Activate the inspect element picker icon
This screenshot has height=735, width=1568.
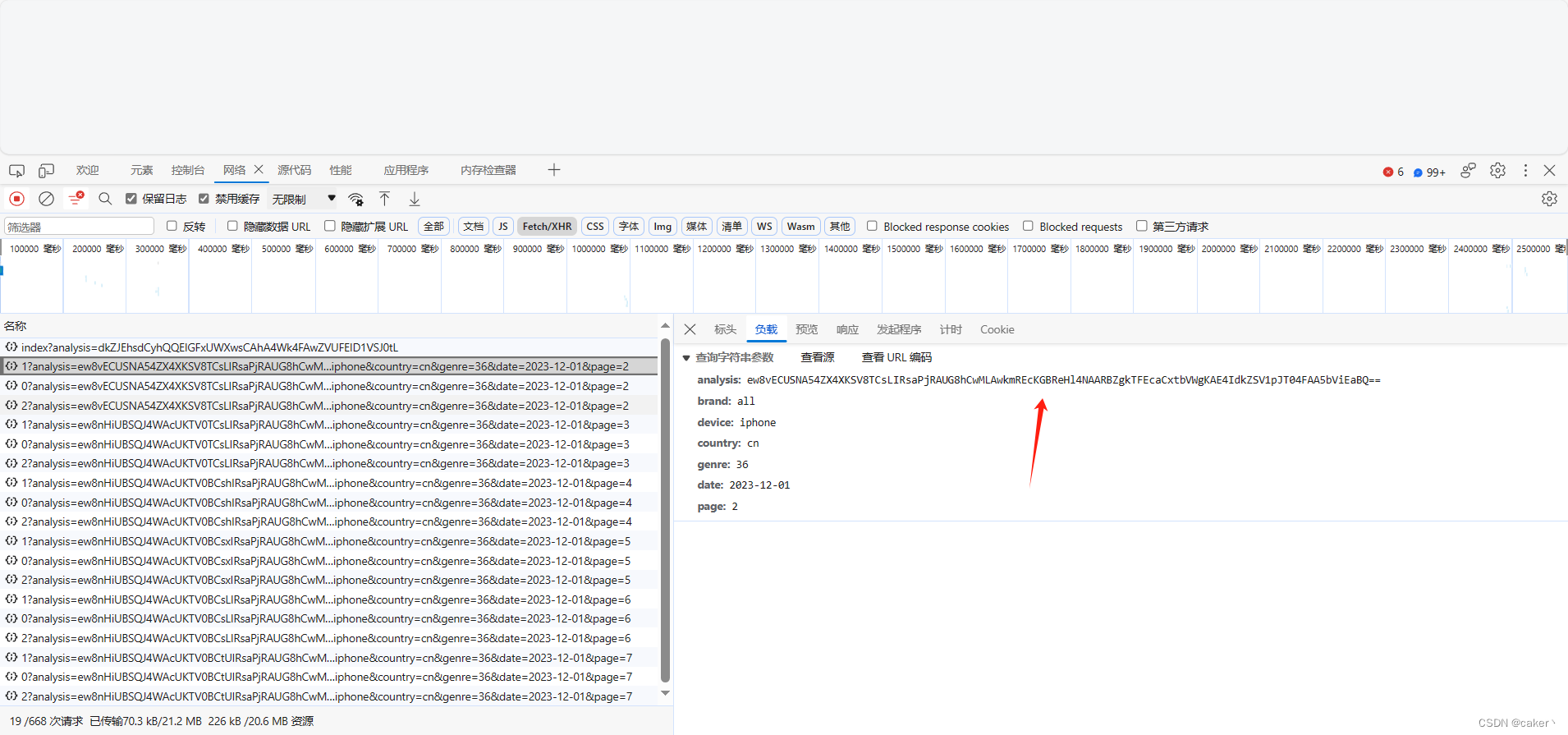[x=16, y=171]
